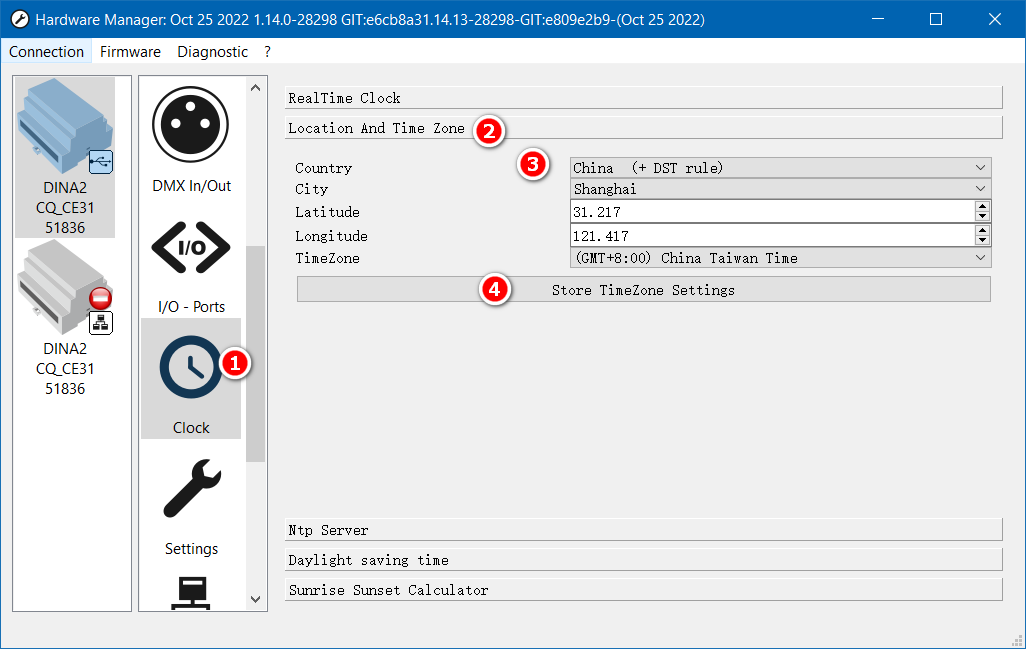Image resolution: width=1026 pixels, height=649 pixels.
Task: Click the Hardware Manager title bar icon
Action: [x=19, y=19]
